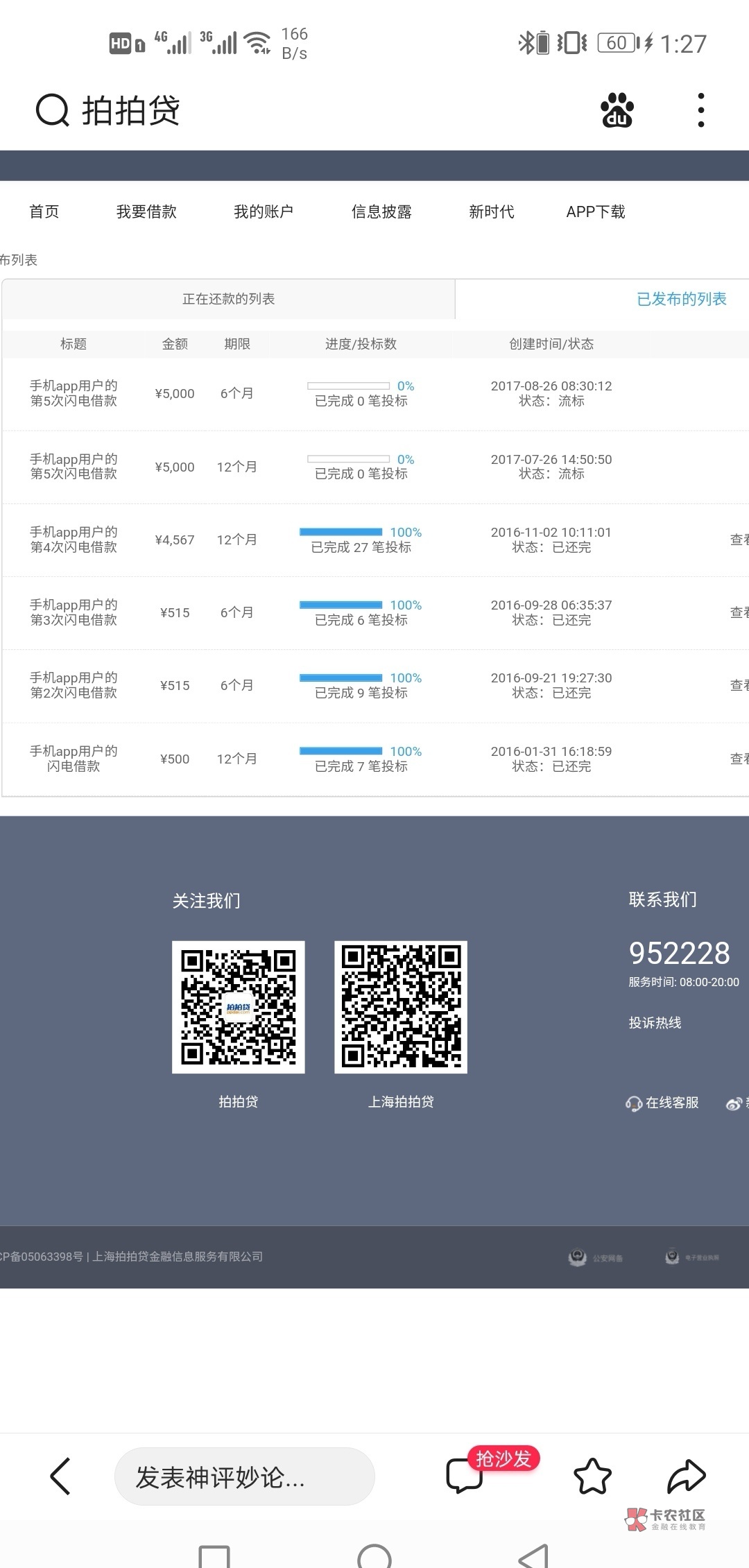This screenshot has width=749, height=1568.
Task: Tap the share arrow icon
Action: pos(685,1476)
